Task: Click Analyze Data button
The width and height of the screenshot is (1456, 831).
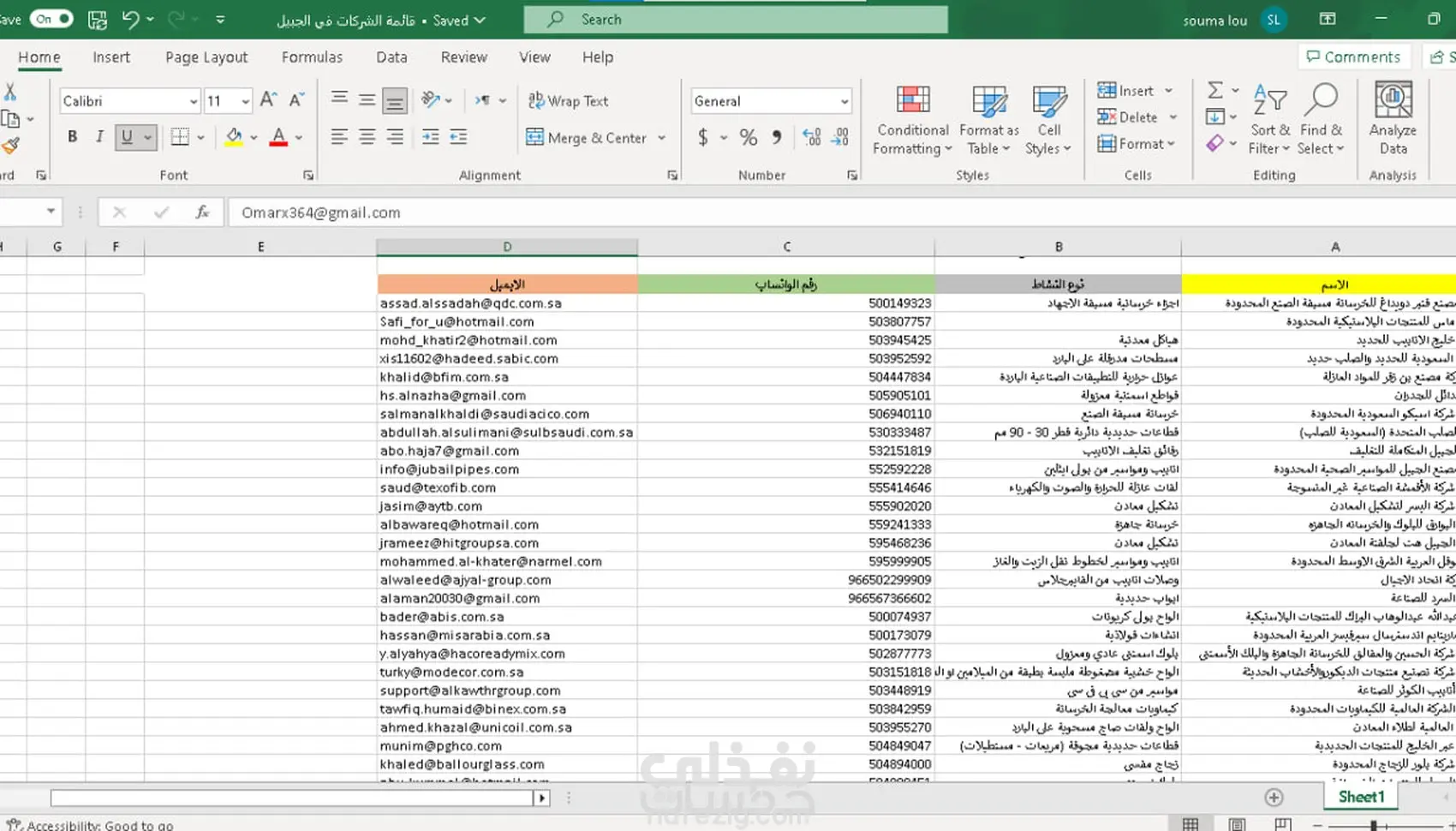Action: (1393, 120)
